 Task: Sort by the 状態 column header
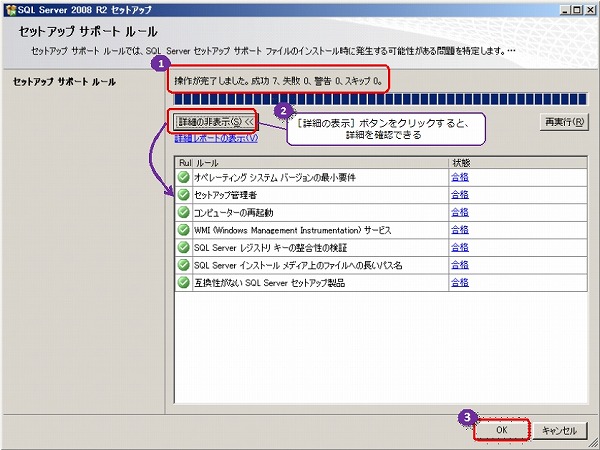(518, 163)
